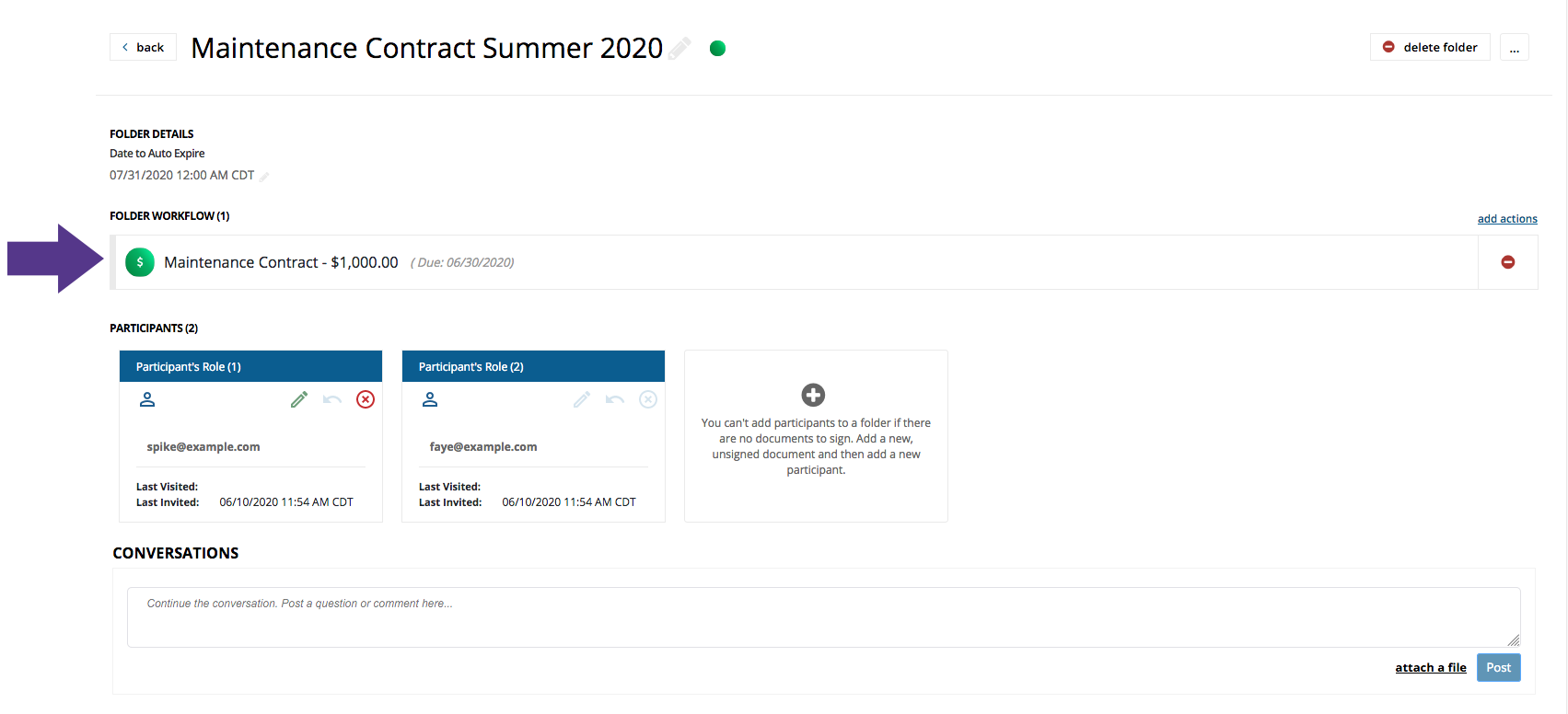Click the green folder status dot

coord(718,48)
